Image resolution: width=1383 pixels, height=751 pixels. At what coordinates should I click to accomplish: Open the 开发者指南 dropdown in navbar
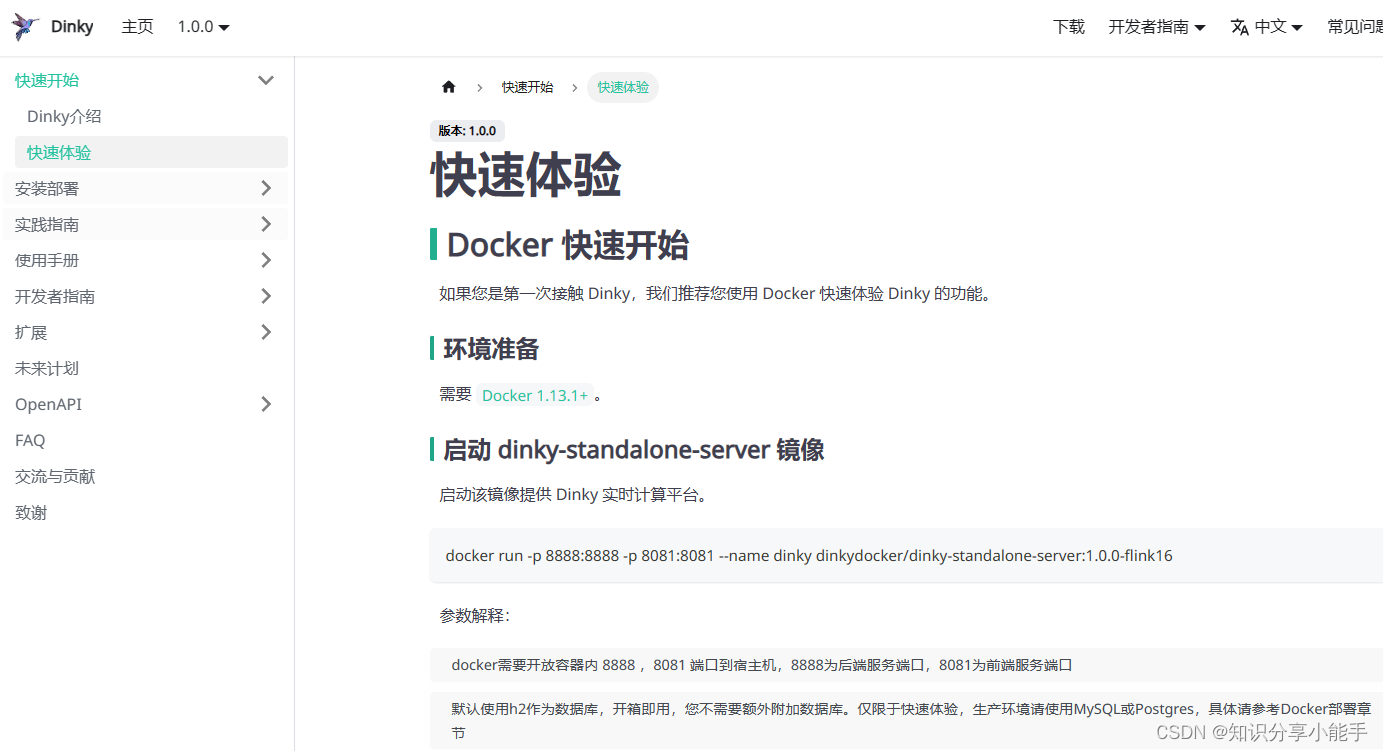(1157, 27)
